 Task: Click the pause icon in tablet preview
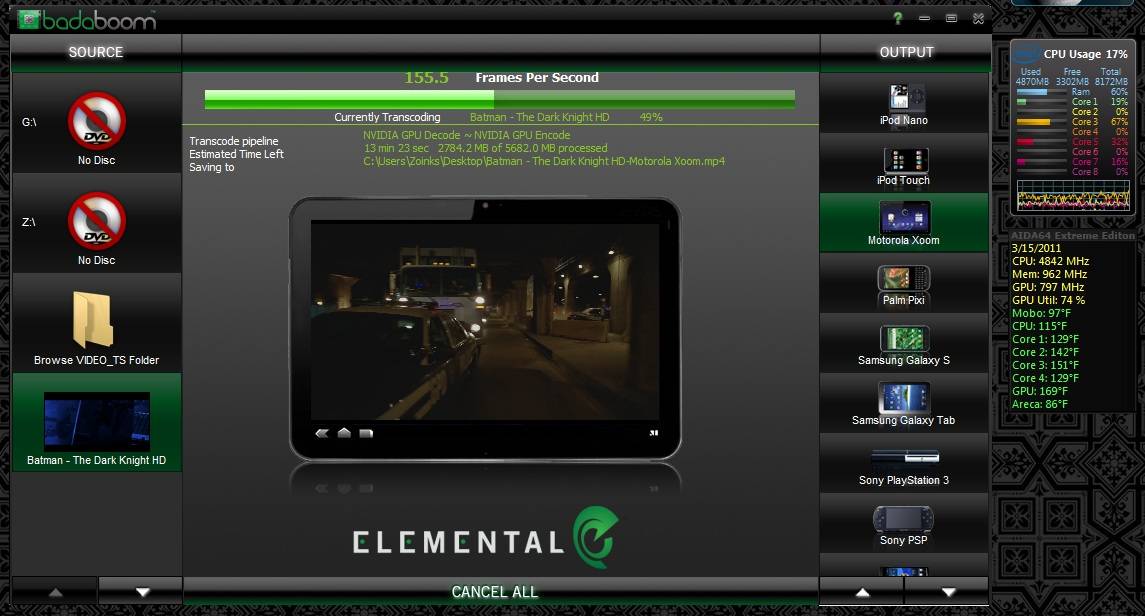(654, 433)
